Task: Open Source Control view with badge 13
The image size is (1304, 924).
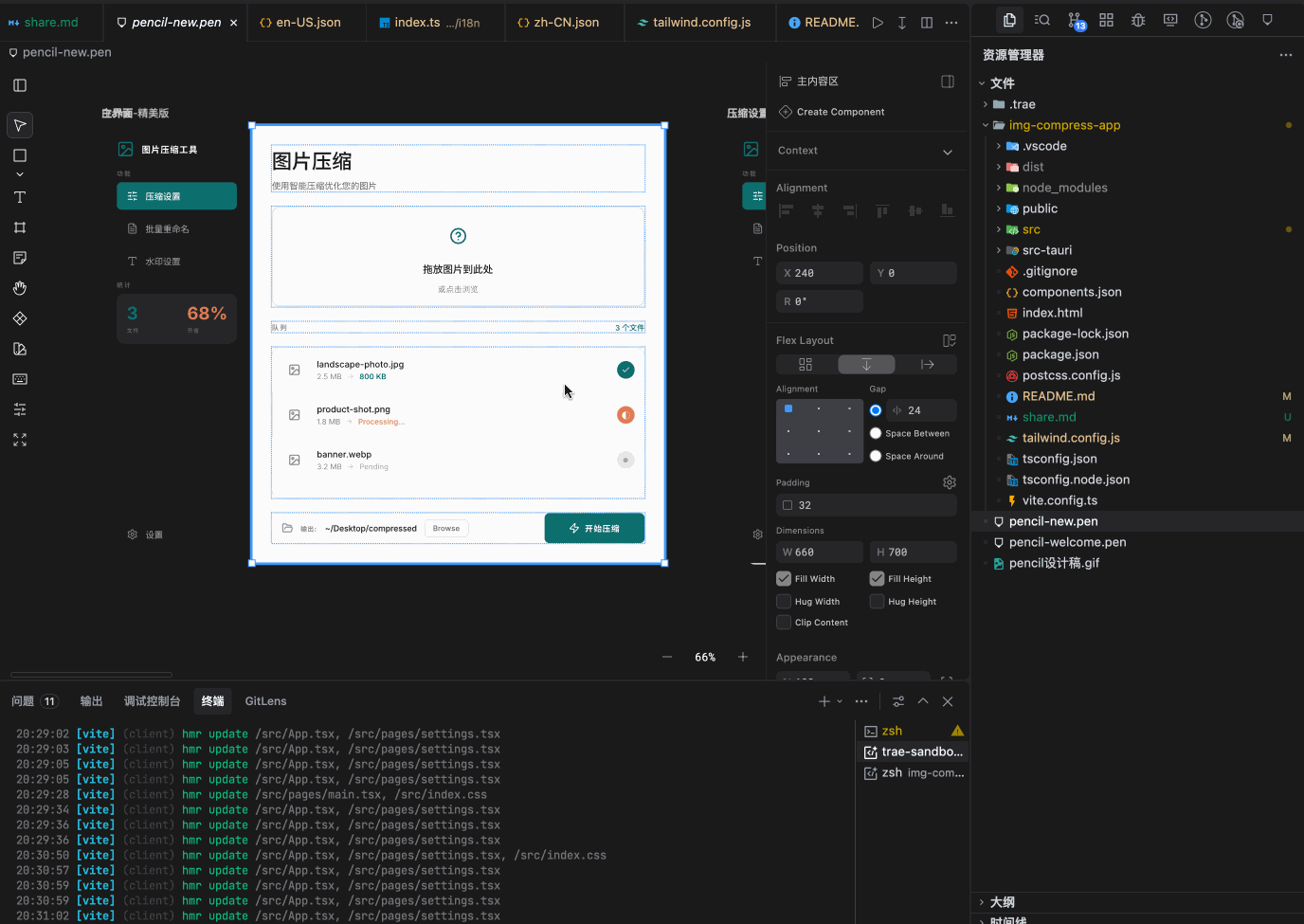Action: pos(1075,21)
